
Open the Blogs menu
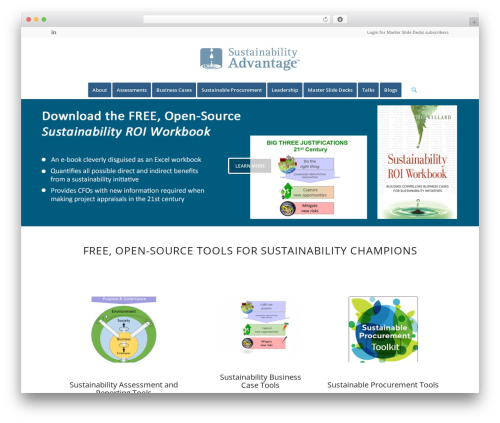(x=390, y=90)
